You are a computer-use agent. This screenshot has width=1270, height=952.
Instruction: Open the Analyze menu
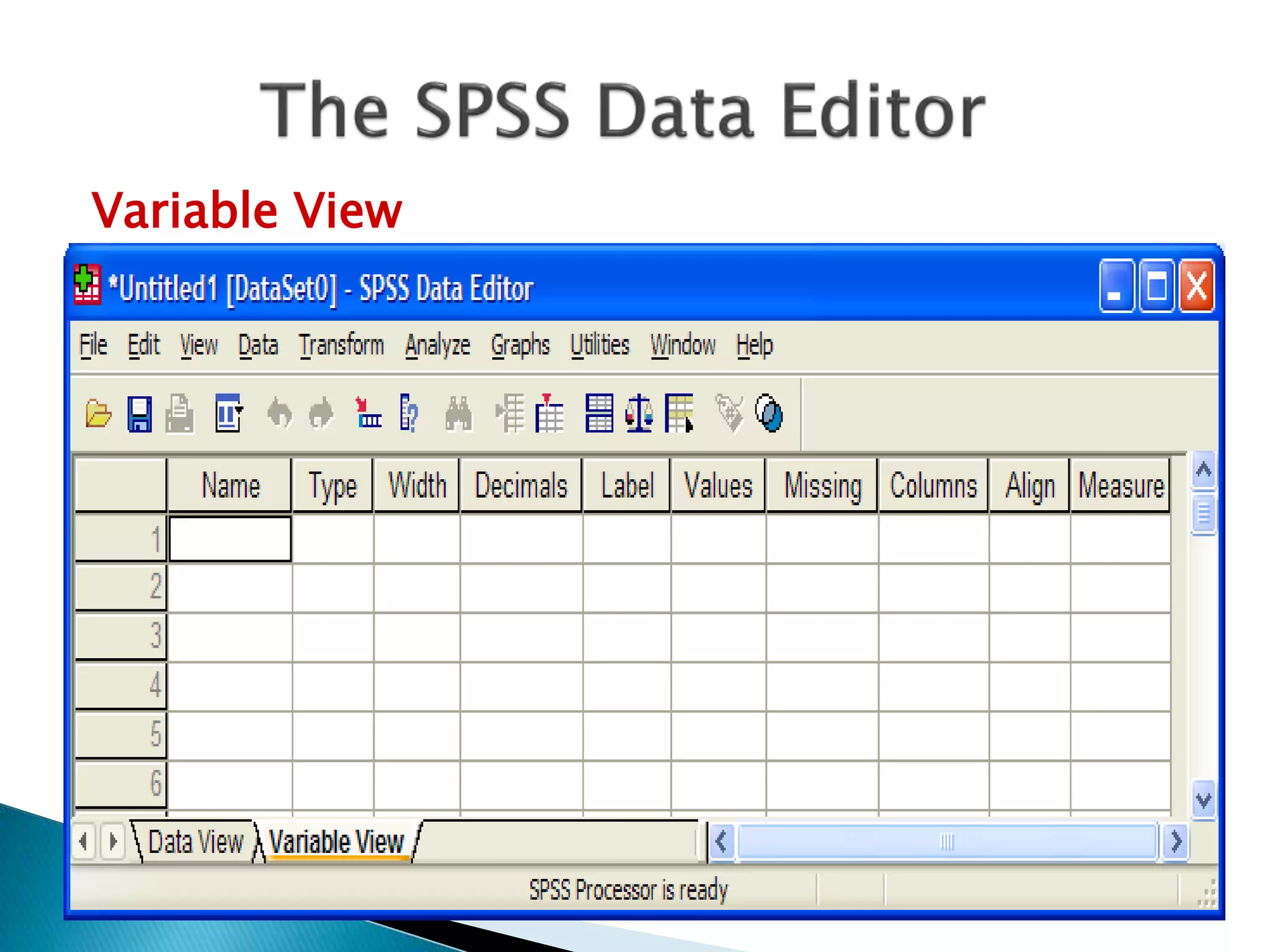438,346
